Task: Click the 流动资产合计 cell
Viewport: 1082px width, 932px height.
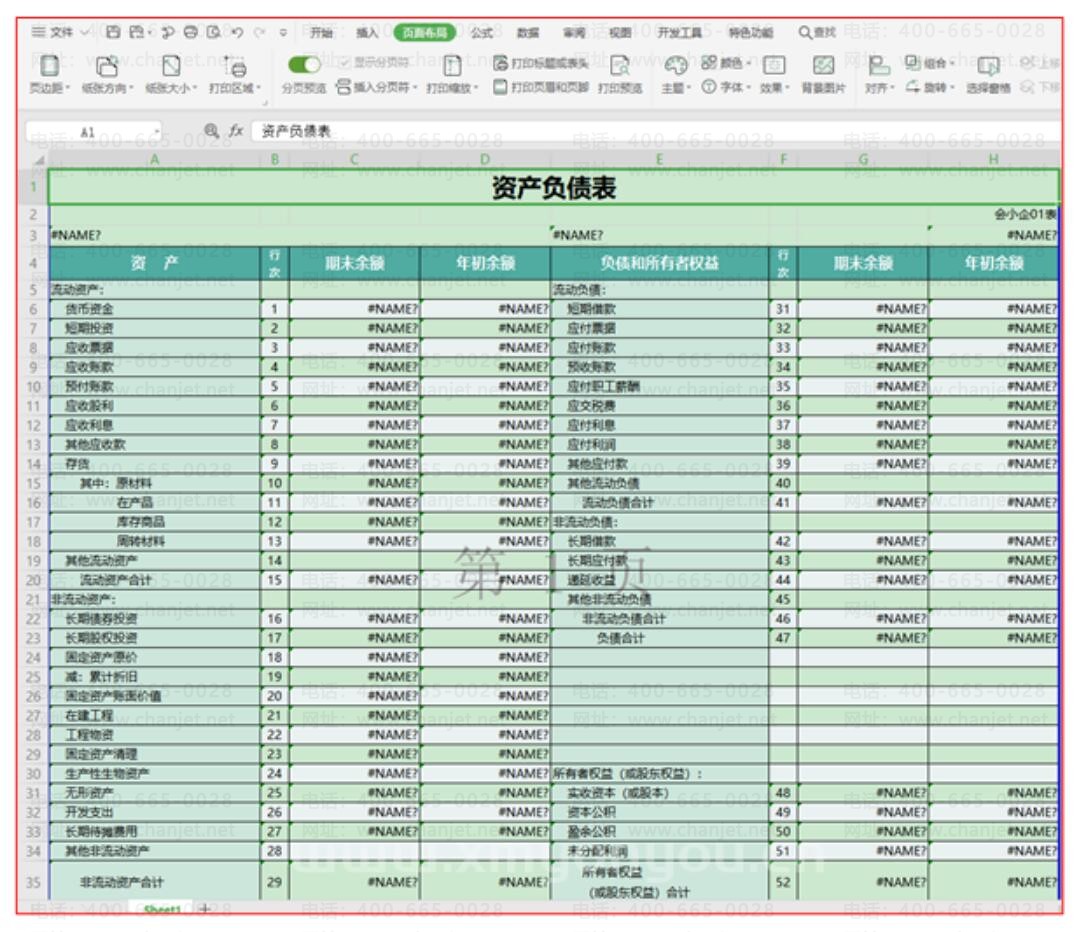Action: pos(155,580)
